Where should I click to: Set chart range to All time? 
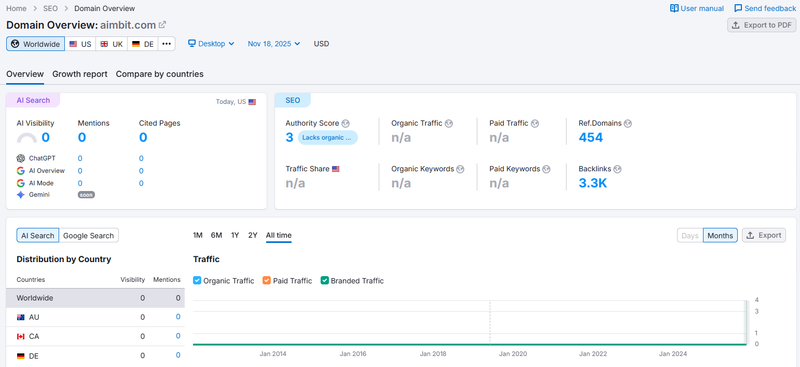coord(279,235)
